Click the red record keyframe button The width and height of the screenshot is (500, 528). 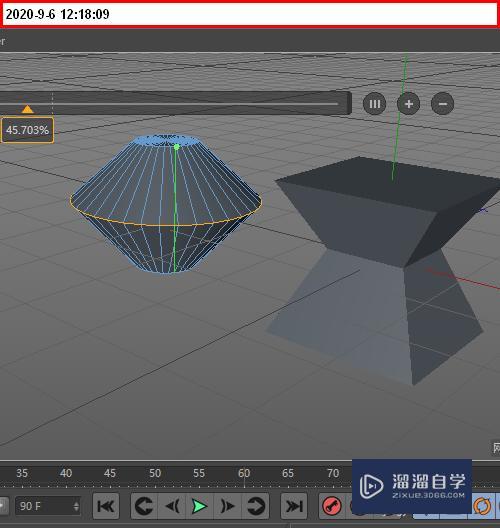[x=332, y=506]
